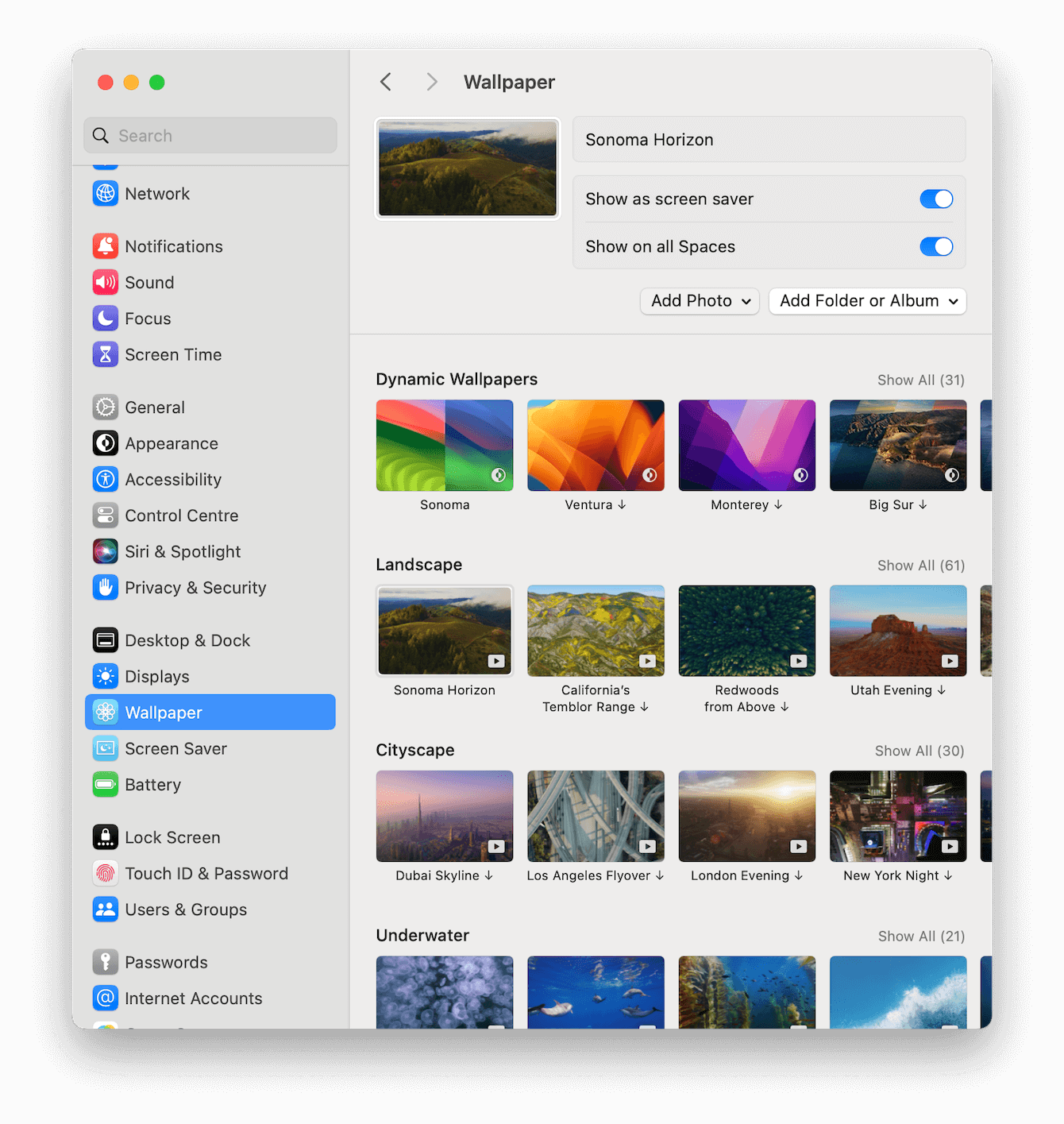Choose the Monterey dynamic wallpaper thumbnail
Image resolution: width=1064 pixels, height=1124 pixels.
pyautogui.click(x=746, y=446)
